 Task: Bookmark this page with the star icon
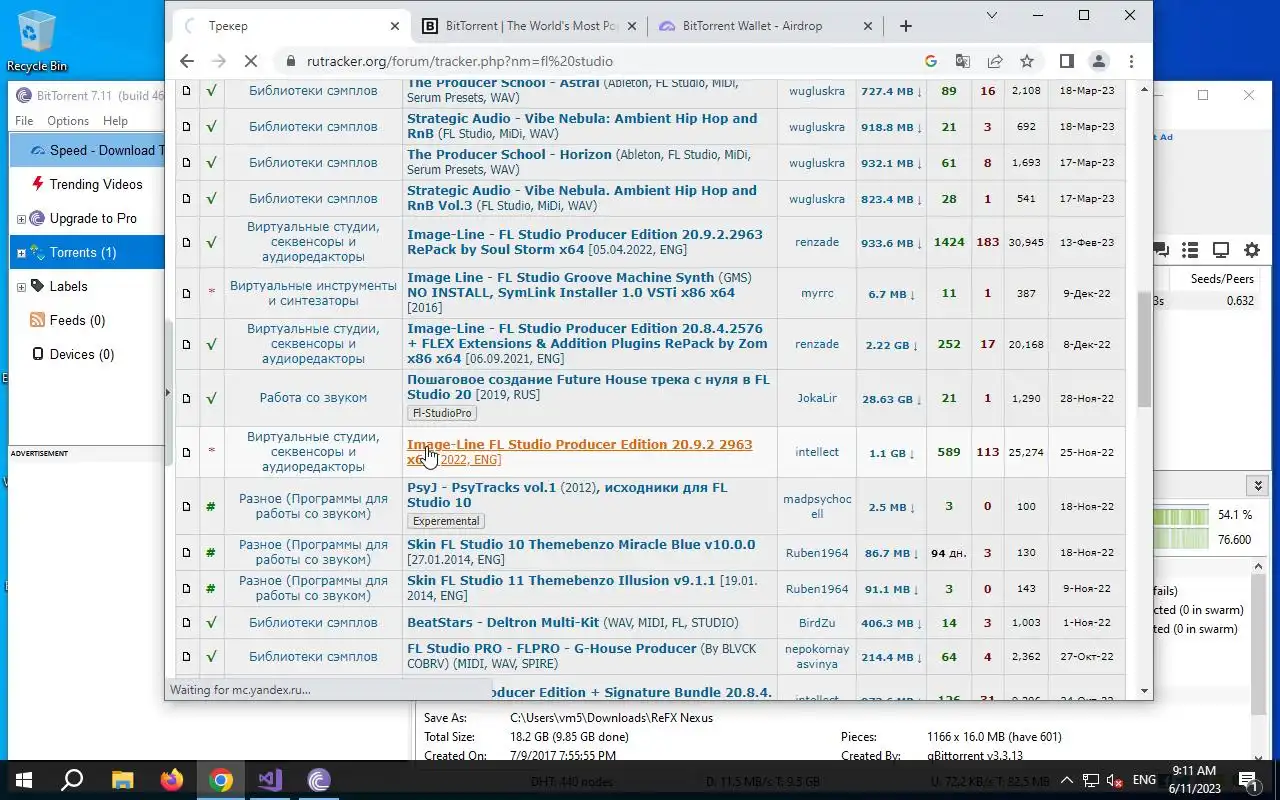pyautogui.click(x=1027, y=61)
